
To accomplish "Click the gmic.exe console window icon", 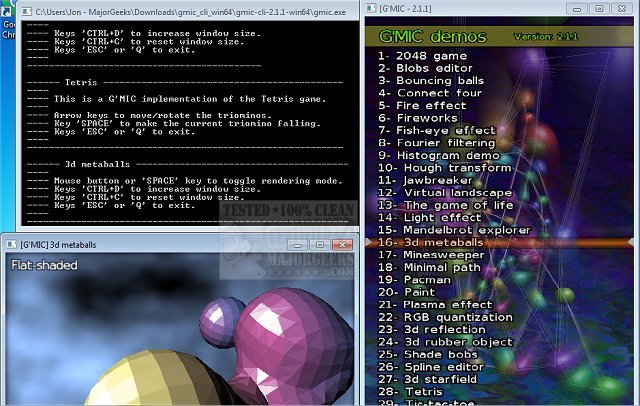I will [x=27, y=12].
